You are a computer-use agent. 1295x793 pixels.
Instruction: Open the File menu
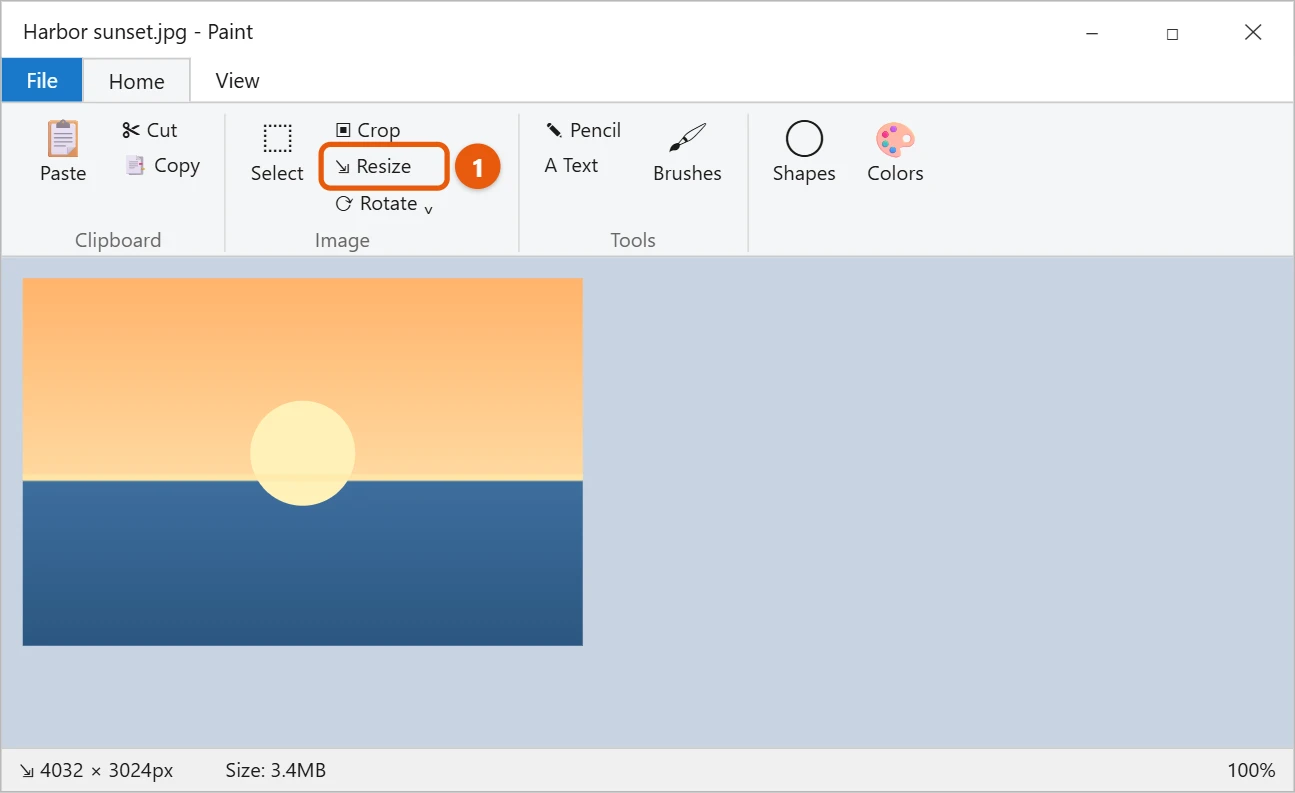tap(42, 80)
